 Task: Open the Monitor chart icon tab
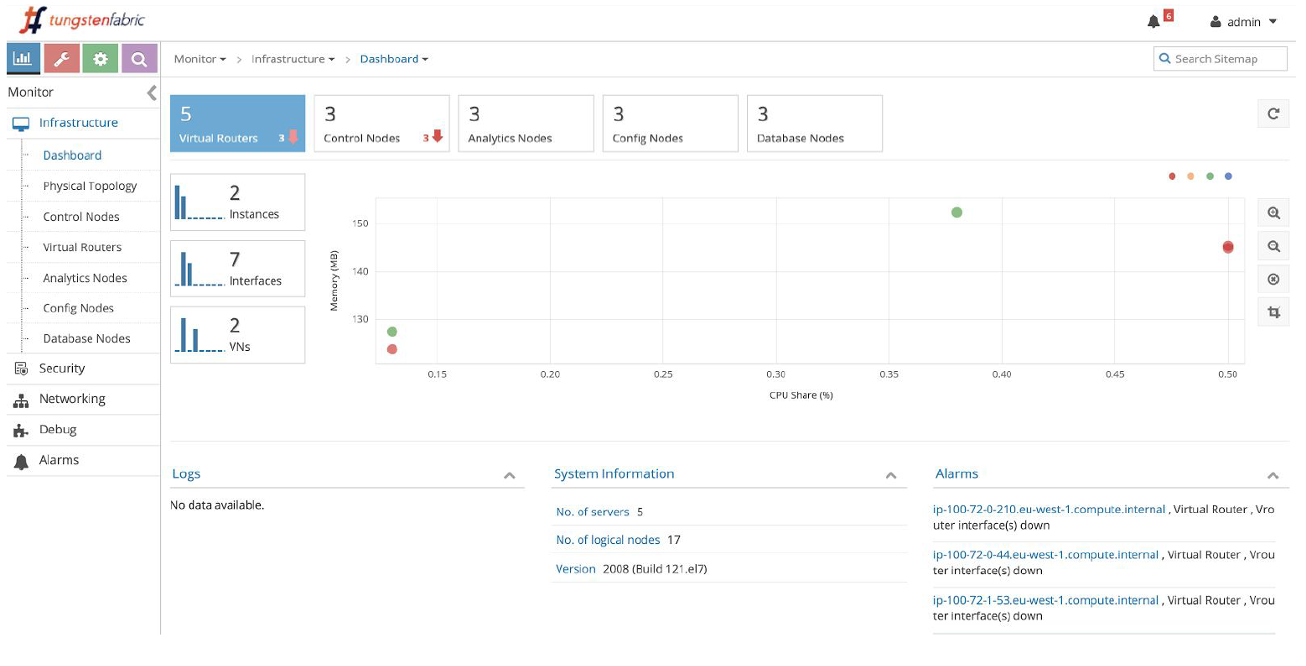(x=22, y=59)
